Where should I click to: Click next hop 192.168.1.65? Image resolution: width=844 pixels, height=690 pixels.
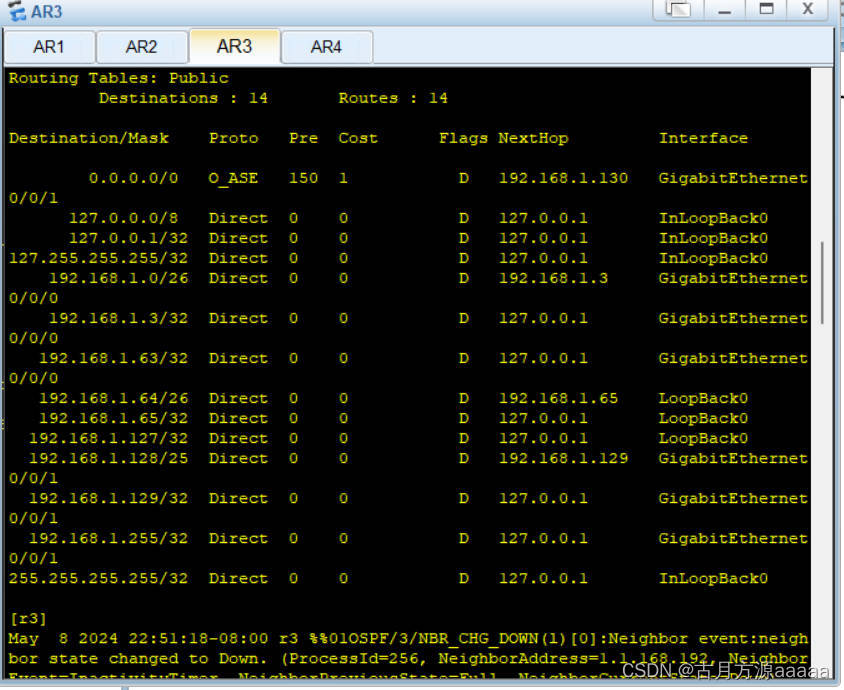(x=558, y=398)
